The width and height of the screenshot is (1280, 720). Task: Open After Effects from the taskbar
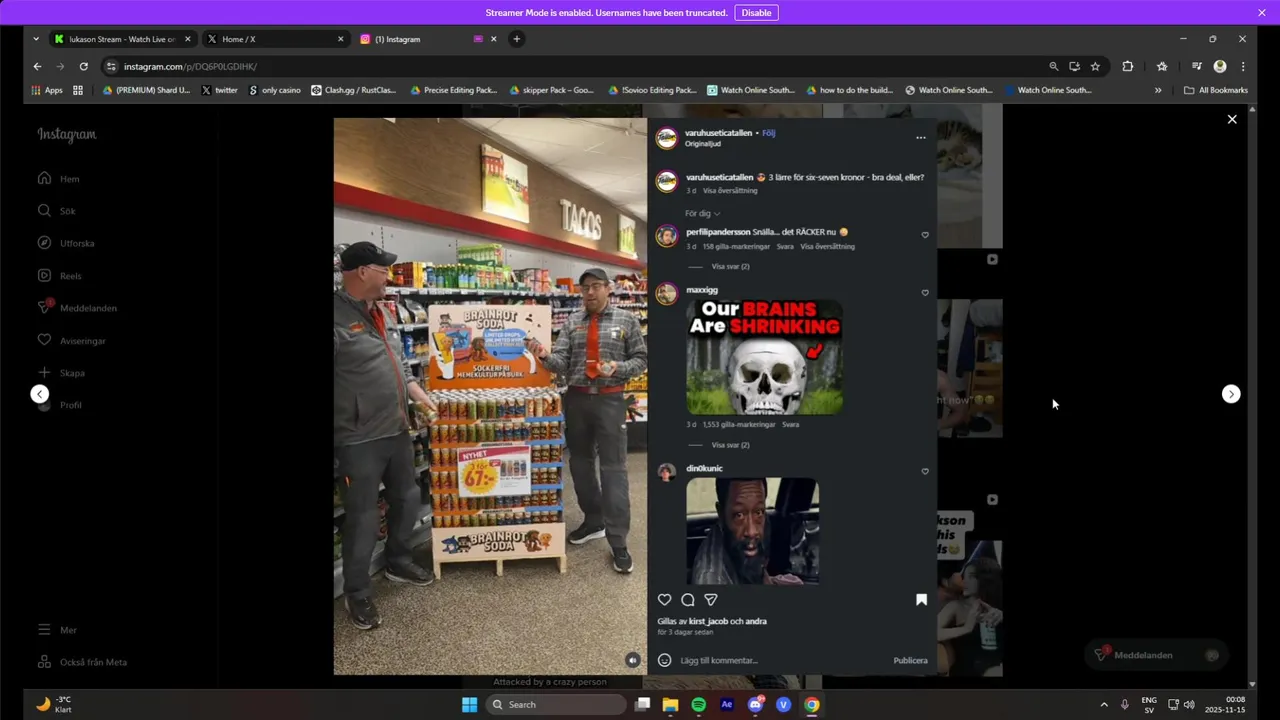coord(727,705)
